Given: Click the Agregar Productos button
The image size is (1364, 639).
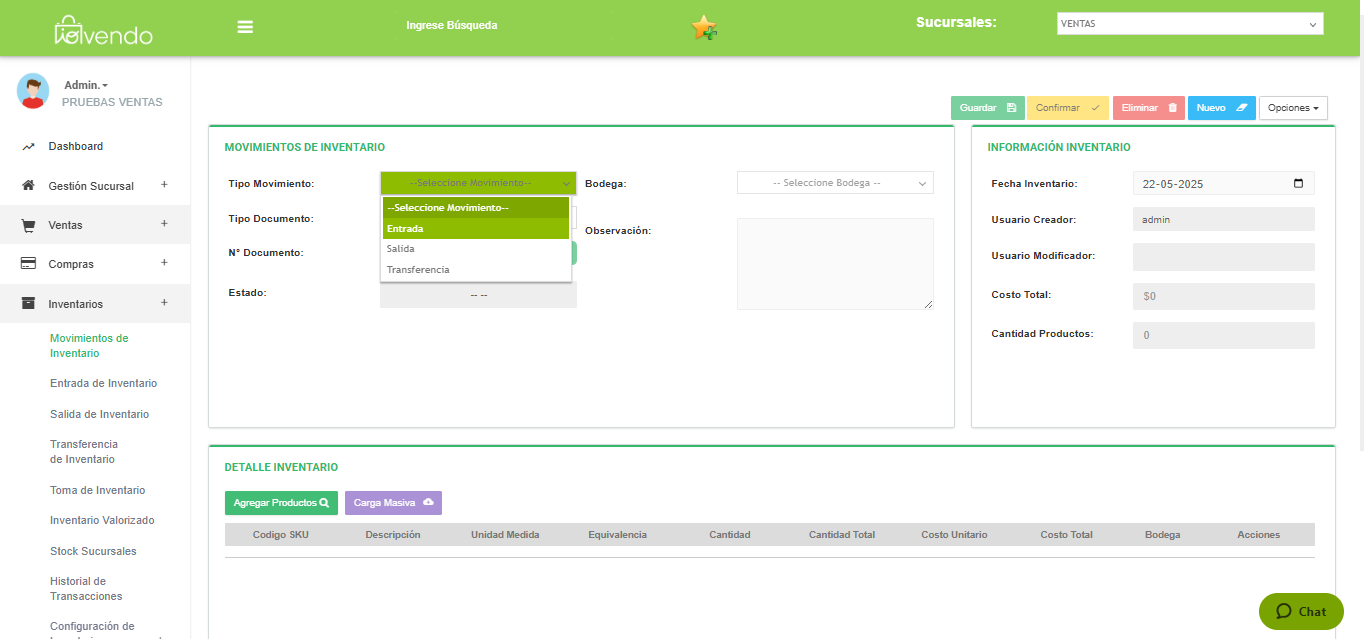Looking at the screenshot, I should [x=281, y=503].
